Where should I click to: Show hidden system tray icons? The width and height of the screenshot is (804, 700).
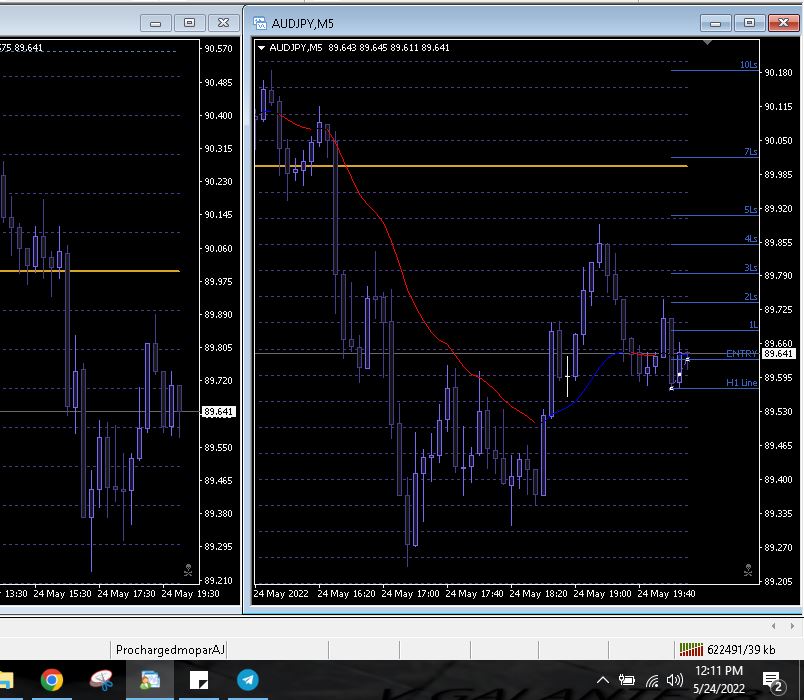click(603, 681)
